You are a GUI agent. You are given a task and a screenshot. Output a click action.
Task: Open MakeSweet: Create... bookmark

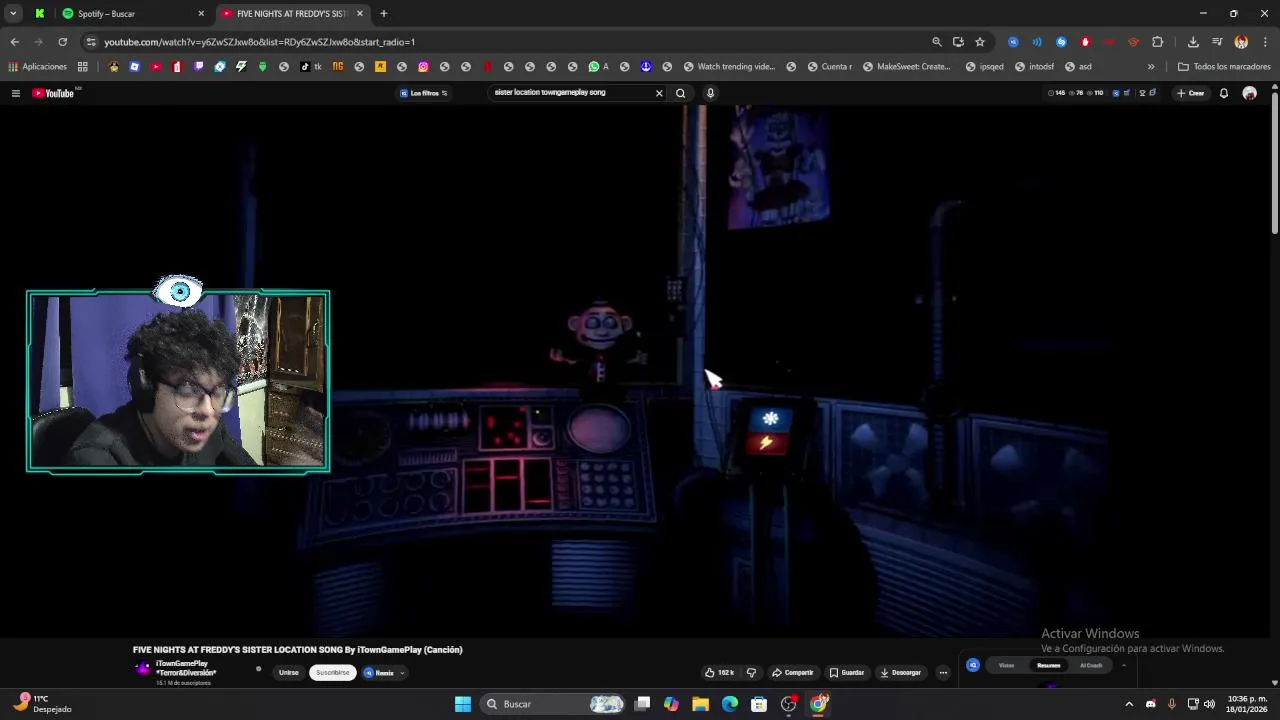pyautogui.click(x=906, y=67)
